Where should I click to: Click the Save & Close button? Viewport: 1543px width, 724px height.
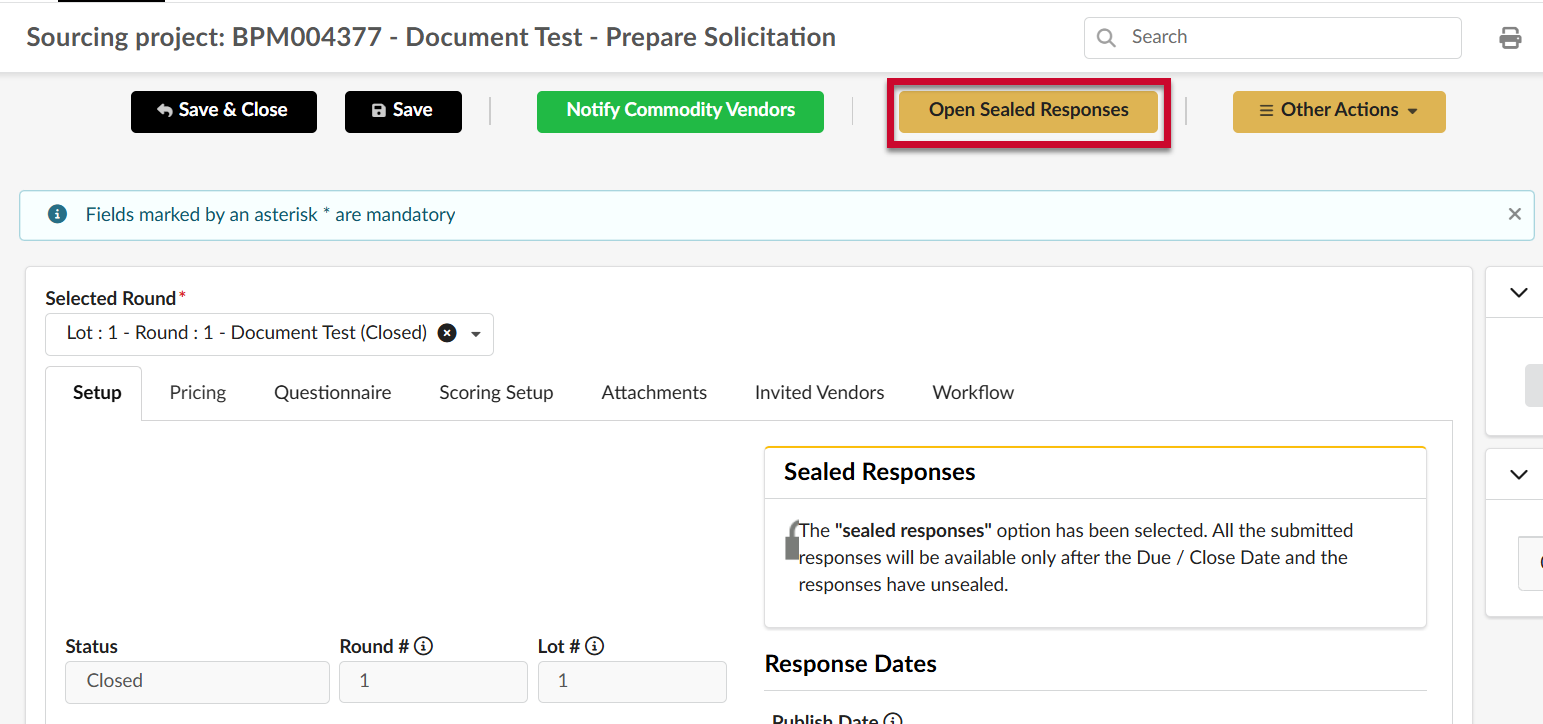point(224,111)
